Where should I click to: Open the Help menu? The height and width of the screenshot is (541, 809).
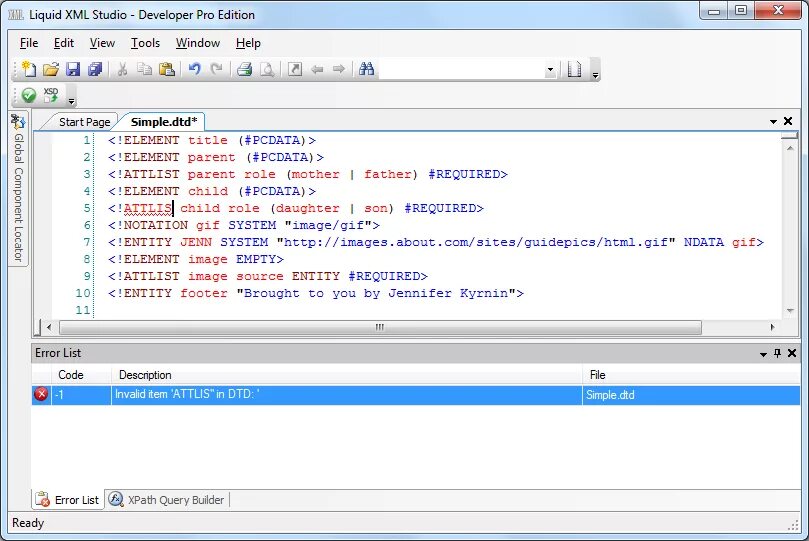click(x=248, y=43)
